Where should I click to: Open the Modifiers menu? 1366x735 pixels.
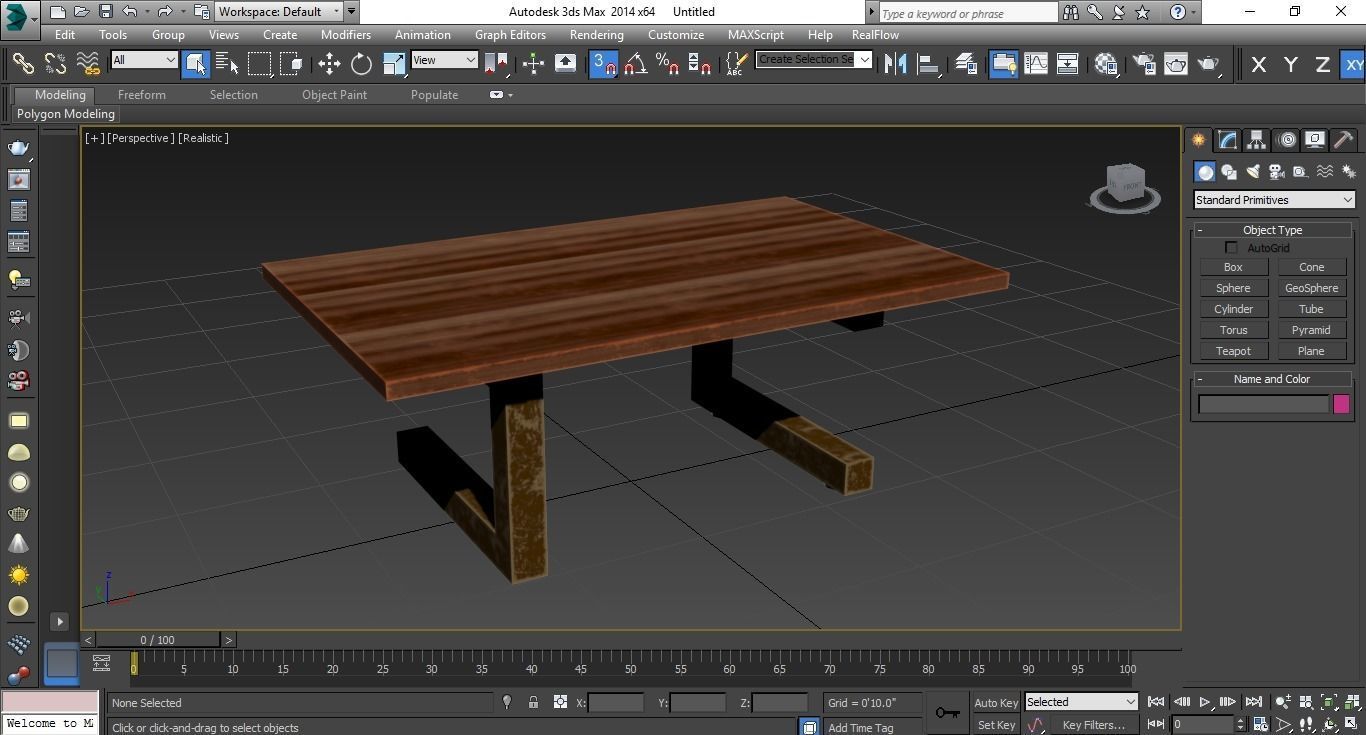[346, 34]
